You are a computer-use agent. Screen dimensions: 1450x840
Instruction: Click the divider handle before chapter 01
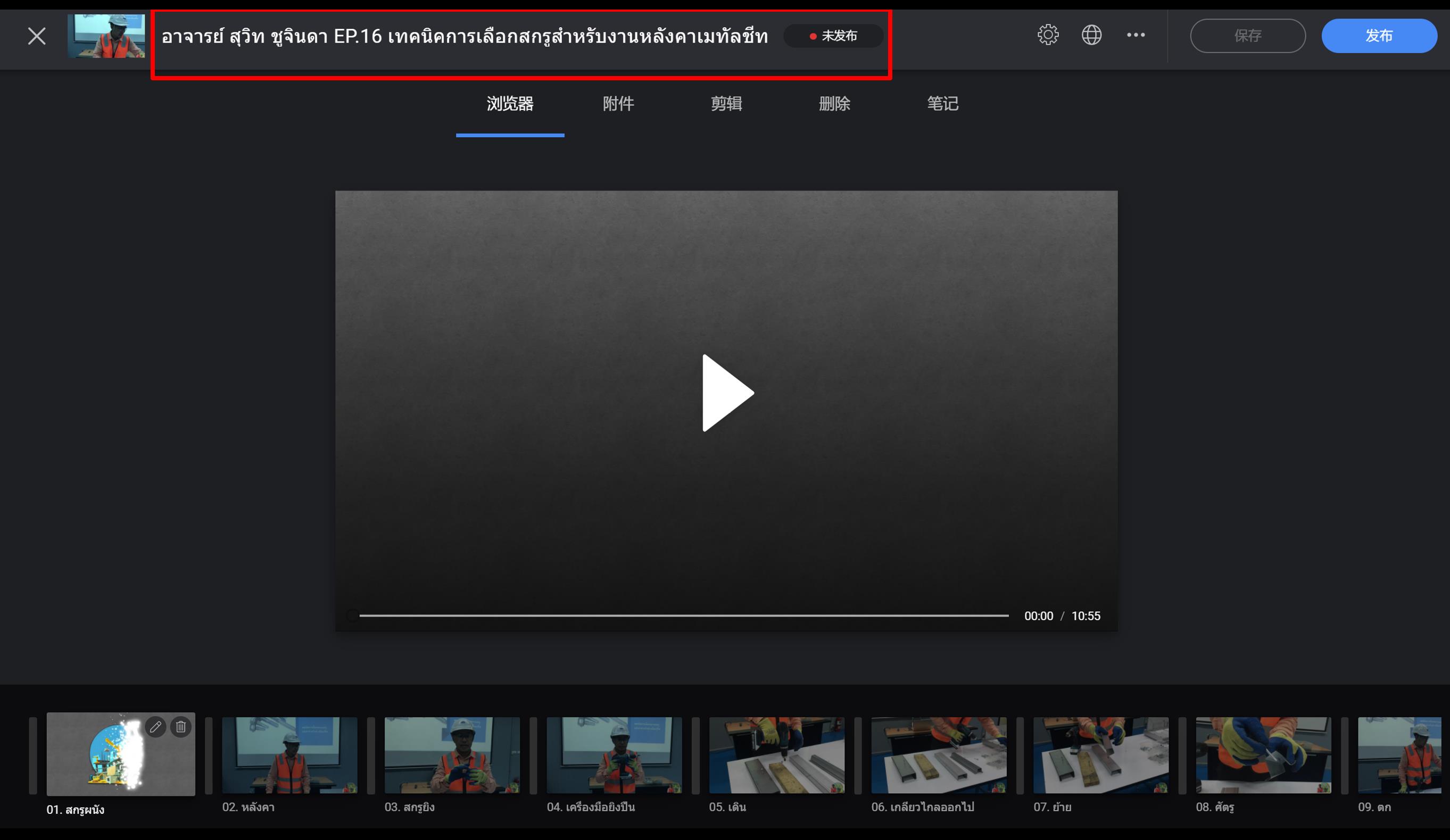(33, 755)
